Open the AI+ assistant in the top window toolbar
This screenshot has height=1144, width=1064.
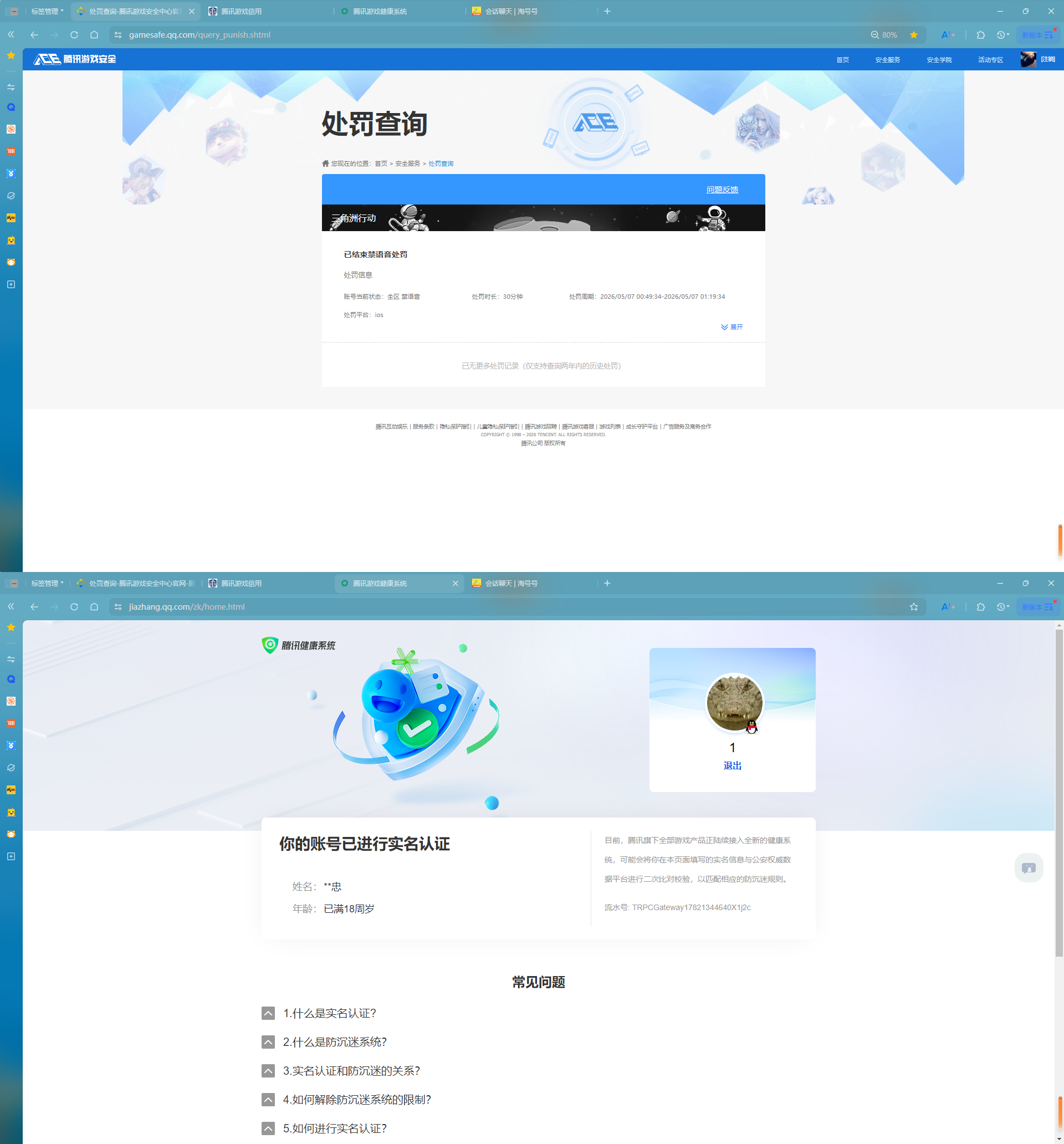click(948, 35)
